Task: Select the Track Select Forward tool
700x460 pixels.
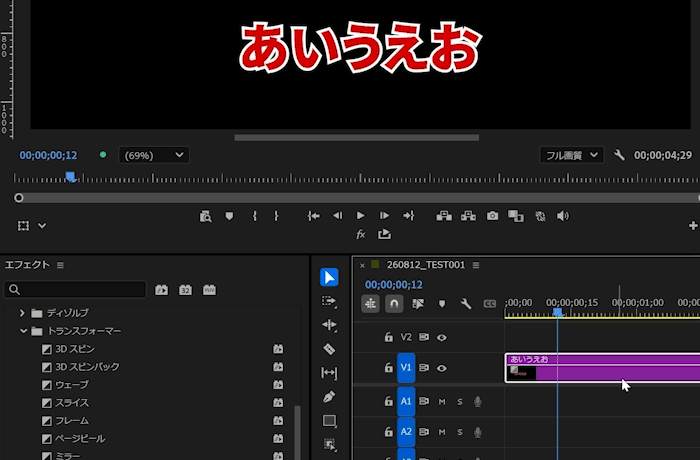Action: (x=329, y=301)
